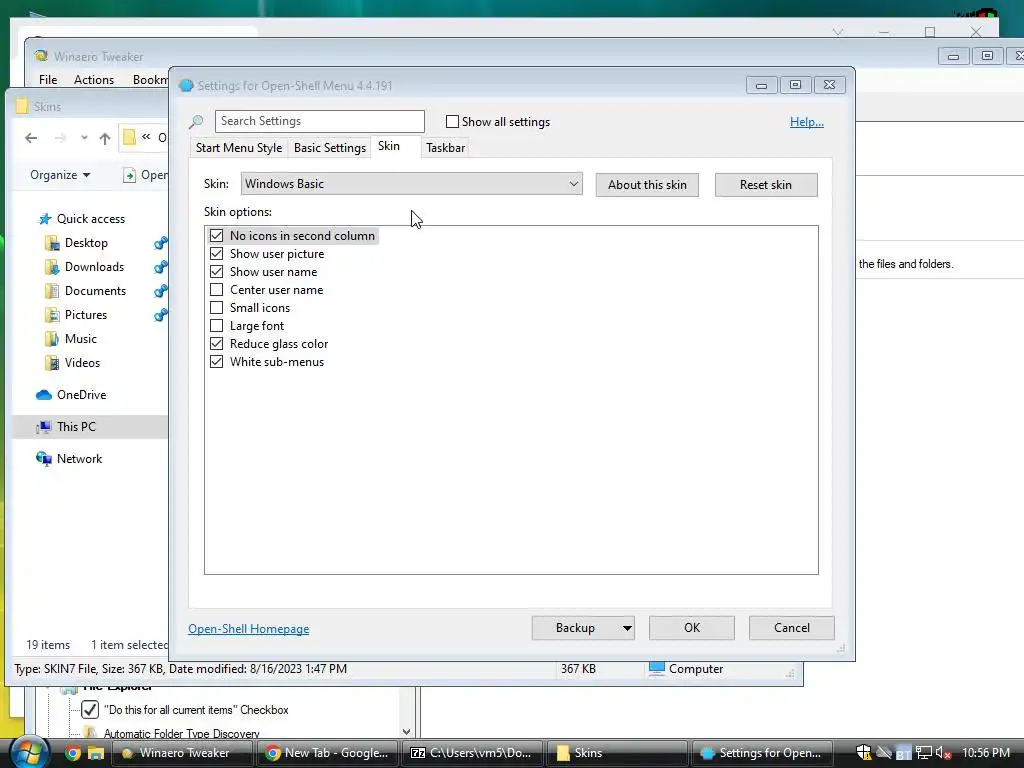Go up one folder level in Skins window
This screenshot has width=1024, height=768.
pos(104,138)
